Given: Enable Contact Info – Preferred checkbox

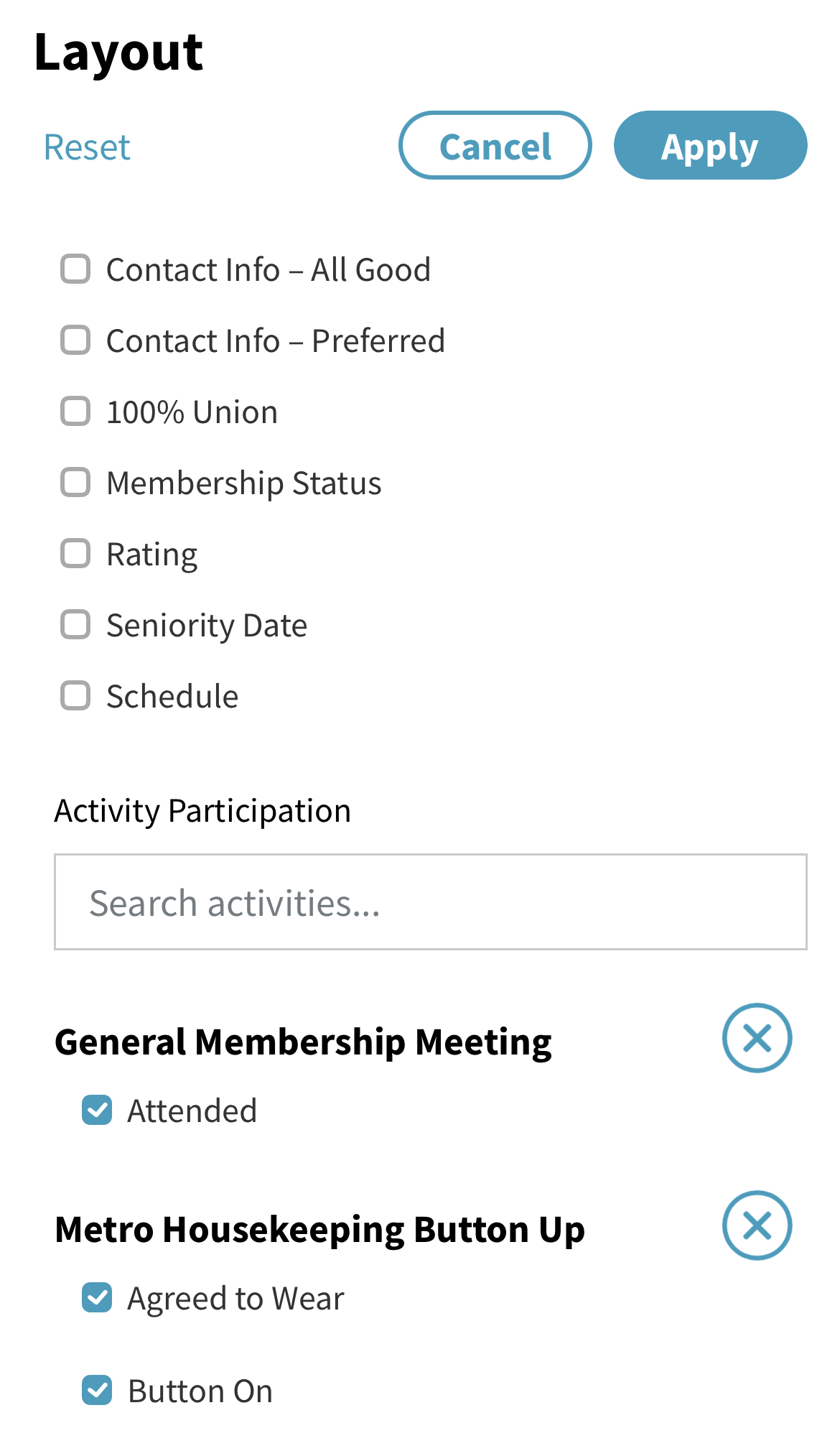Looking at the screenshot, I should 75,340.
